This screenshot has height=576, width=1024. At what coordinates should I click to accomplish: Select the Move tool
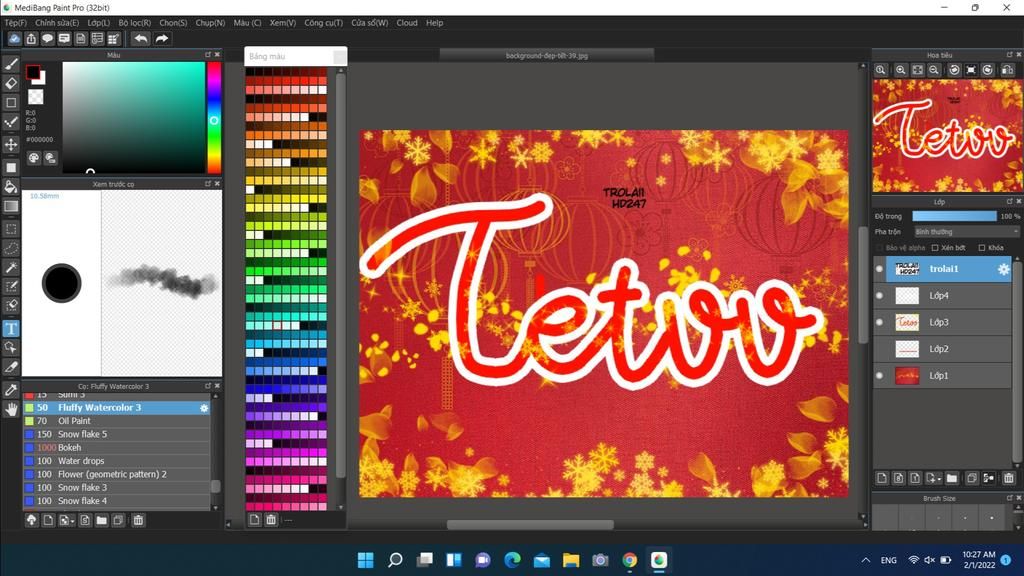[x=11, y=144]
